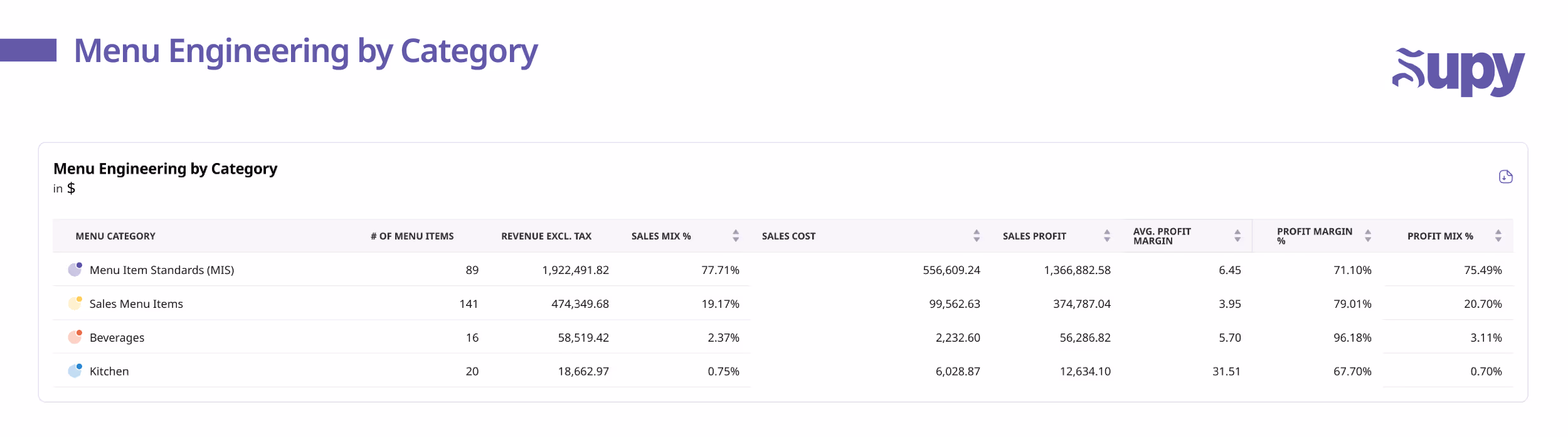Click the # of Menu Items header
1568x437 pixels.
pyautogui.click(x=412, y=236)
